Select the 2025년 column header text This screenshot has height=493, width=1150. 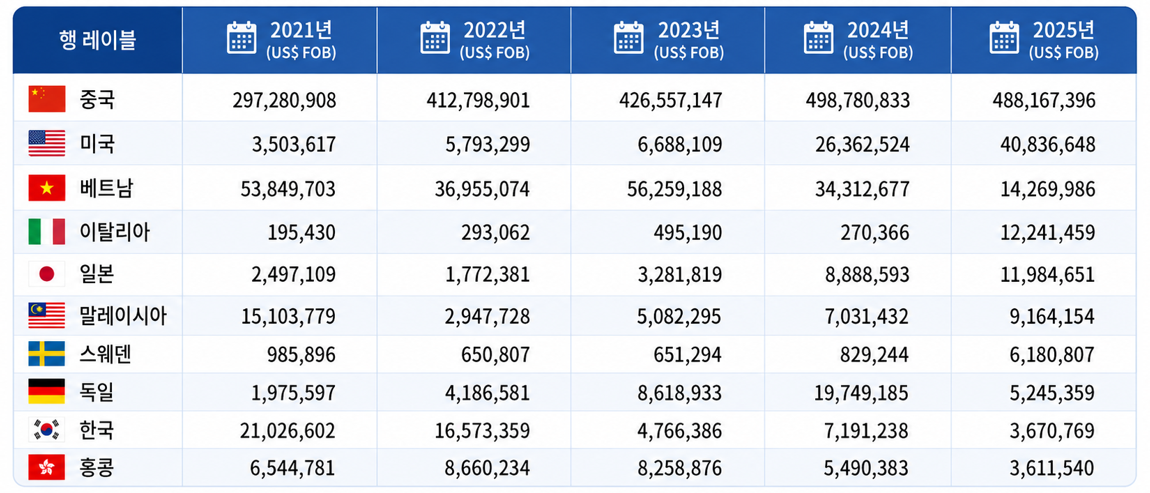[x=1063, y=29]
